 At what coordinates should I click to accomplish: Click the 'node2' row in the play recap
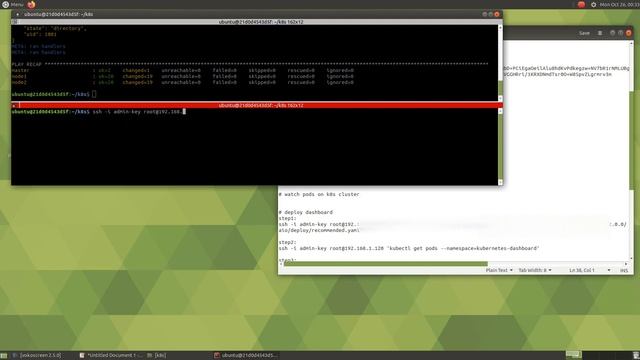(x=182, y=82)
